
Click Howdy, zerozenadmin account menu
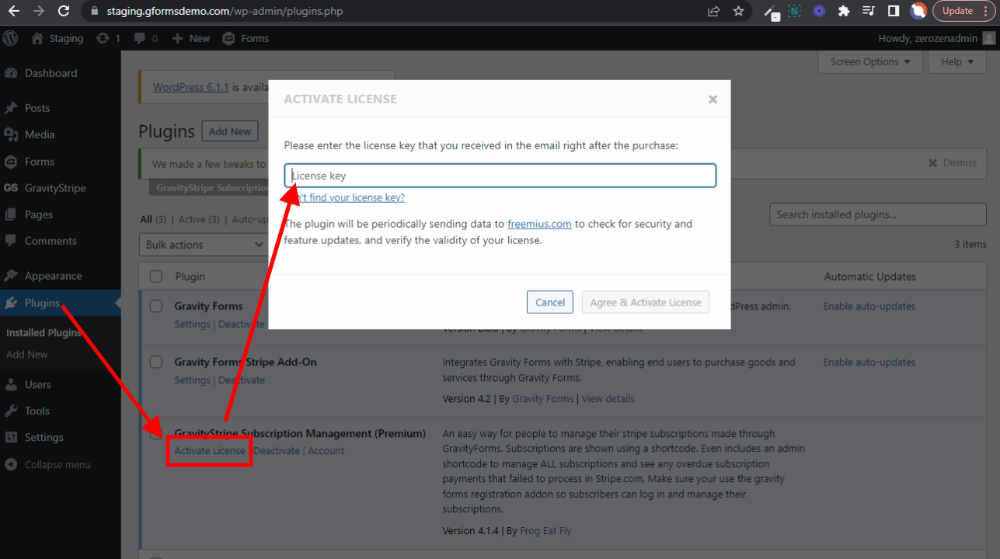pos(936,38)
